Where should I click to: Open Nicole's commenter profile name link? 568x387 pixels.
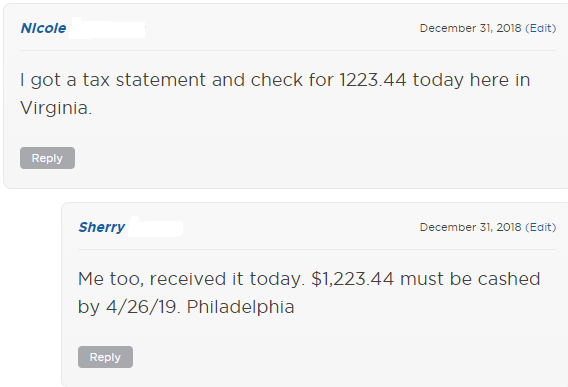coord(43,28)
